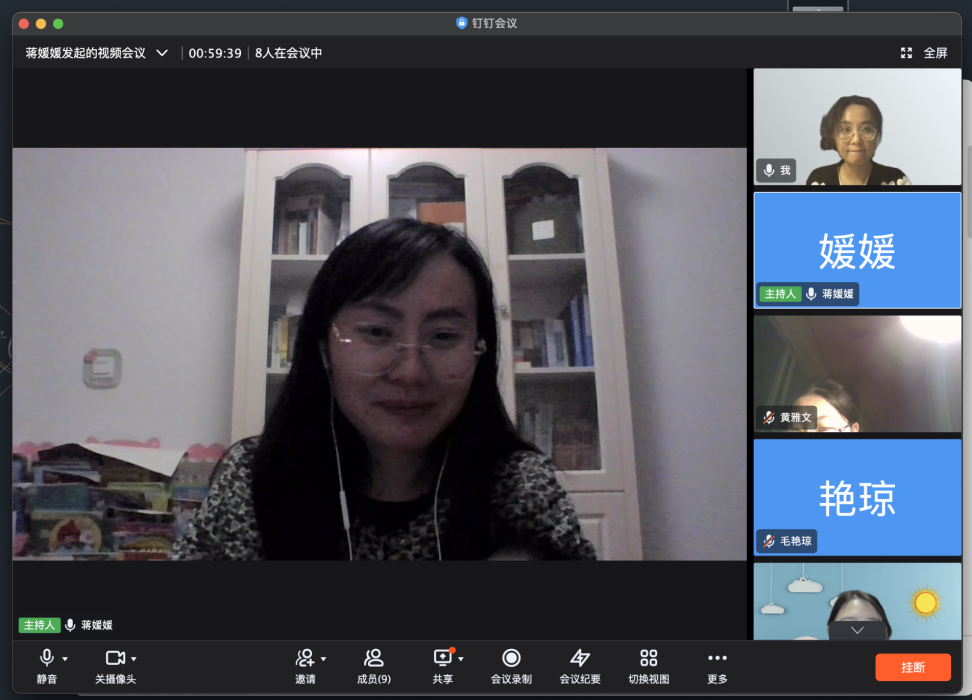Enter full screen with 全屏 button

[924, 53]
